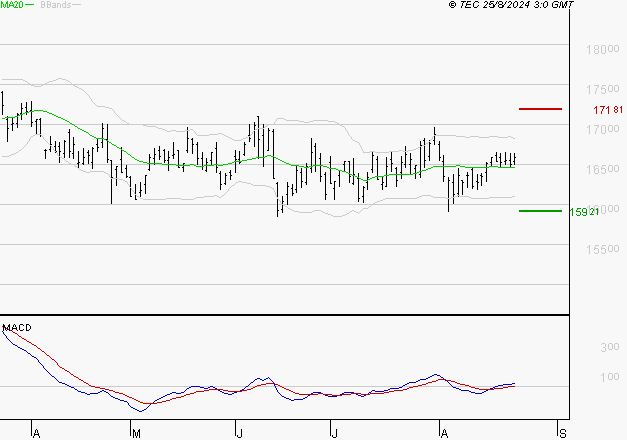
Task: Click the BBands legend label
Action: coord(55,4)
